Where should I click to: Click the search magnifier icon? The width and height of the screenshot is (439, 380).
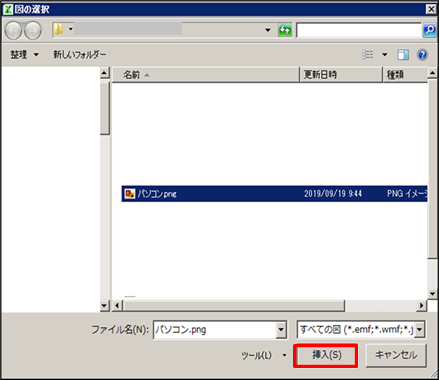[429, 30]
